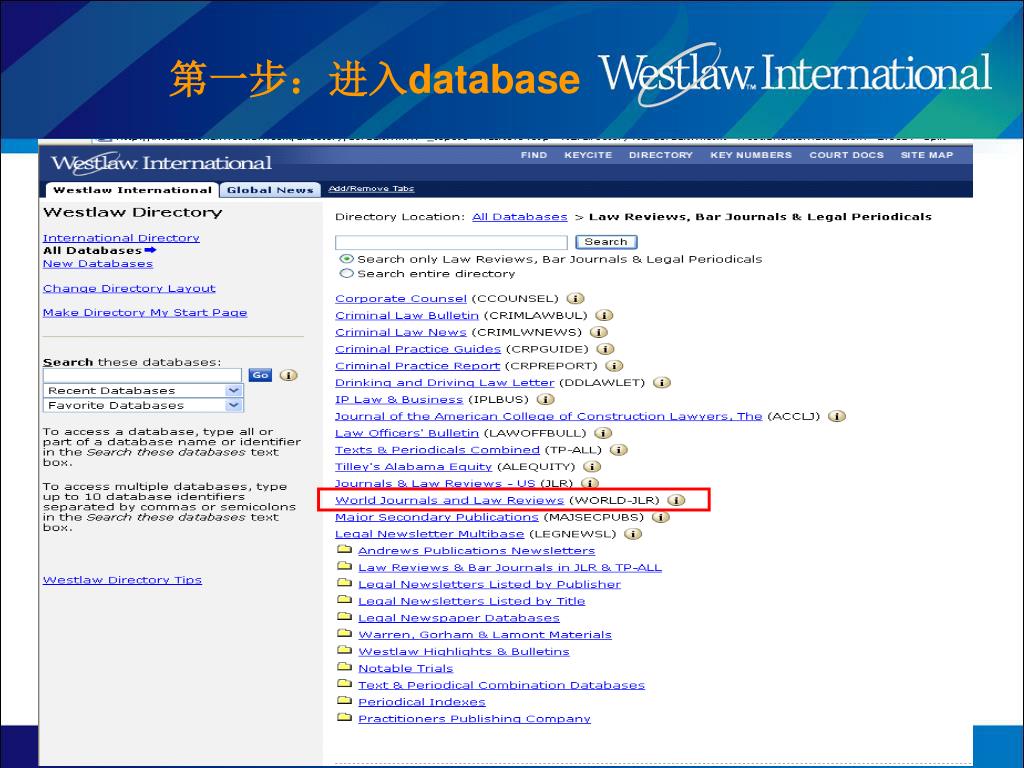Open info icon beside ACCLJ journal entry
The height and width of the screenshot is (768, 1024).
pyautogui.click(x=837, y=417)
